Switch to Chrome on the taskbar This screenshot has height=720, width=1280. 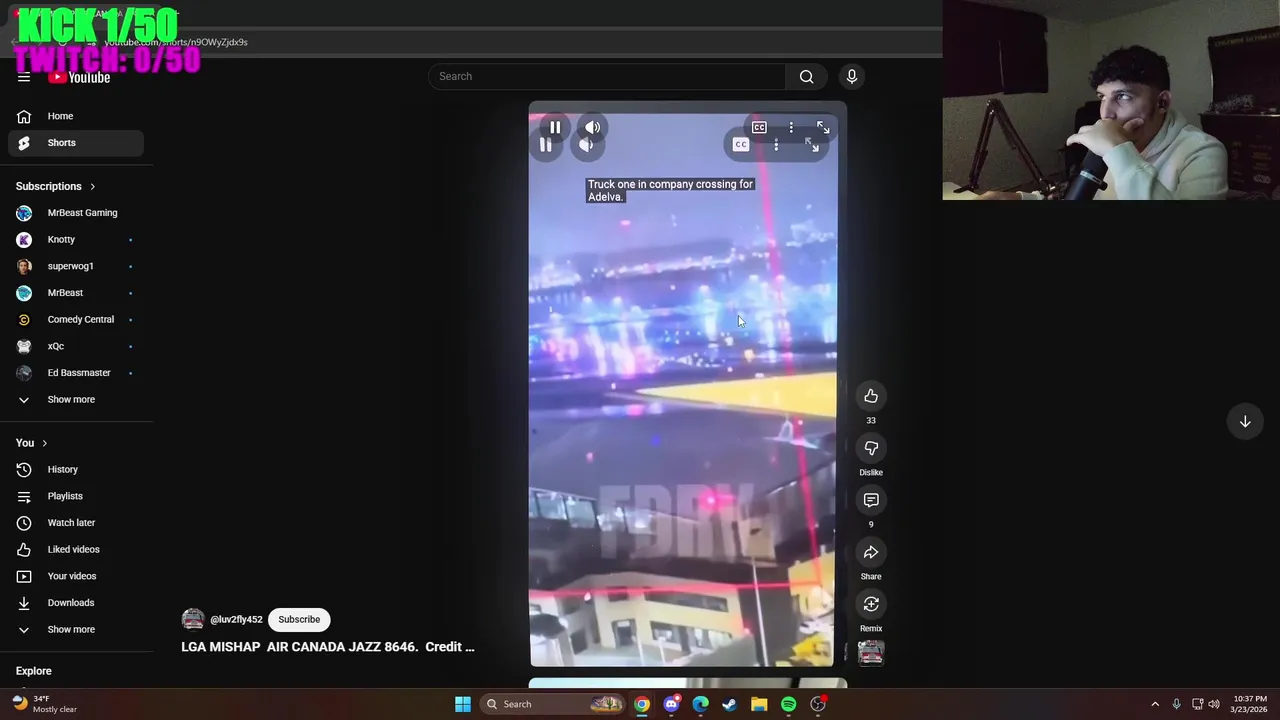click(x=642, y=704)
